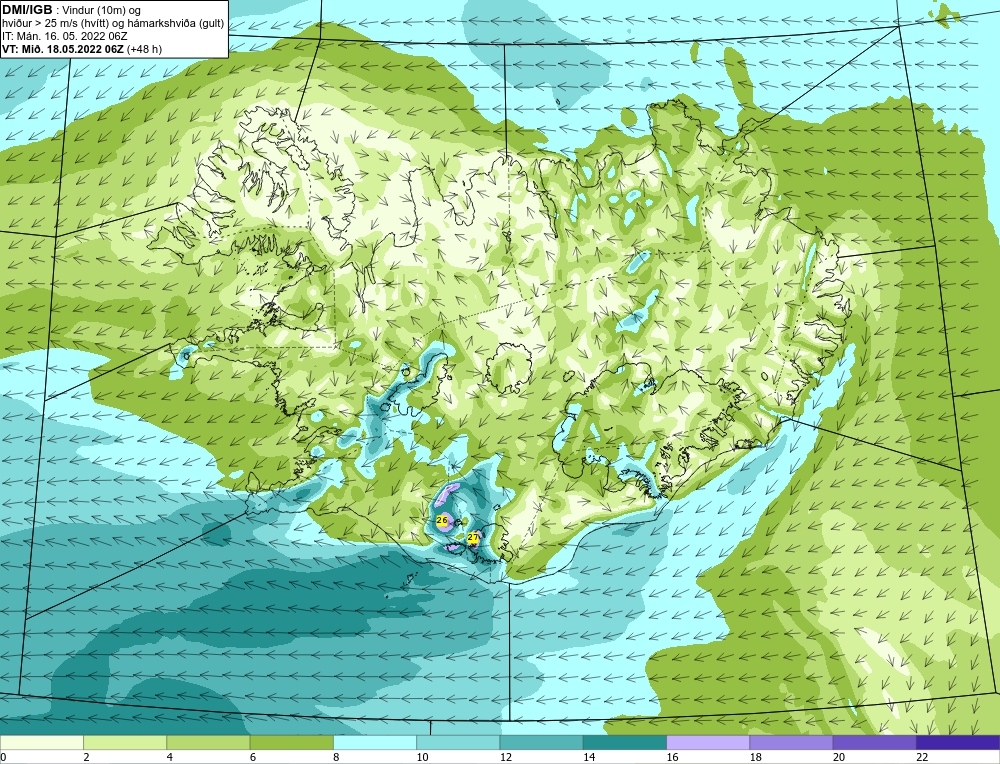Click the legend scale value 0

click(3, 757)
